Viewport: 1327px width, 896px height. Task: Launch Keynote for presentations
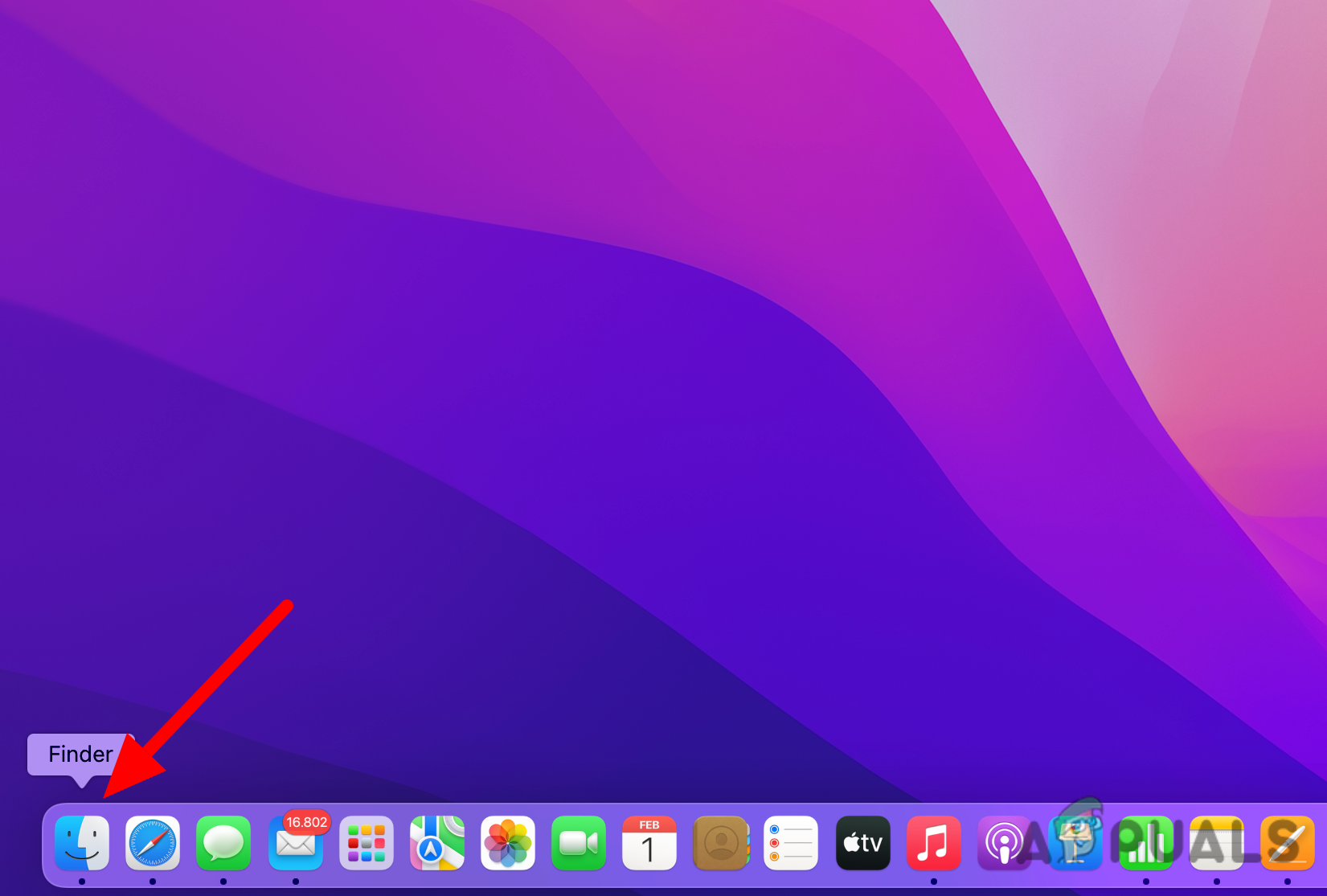(1075, 843)
